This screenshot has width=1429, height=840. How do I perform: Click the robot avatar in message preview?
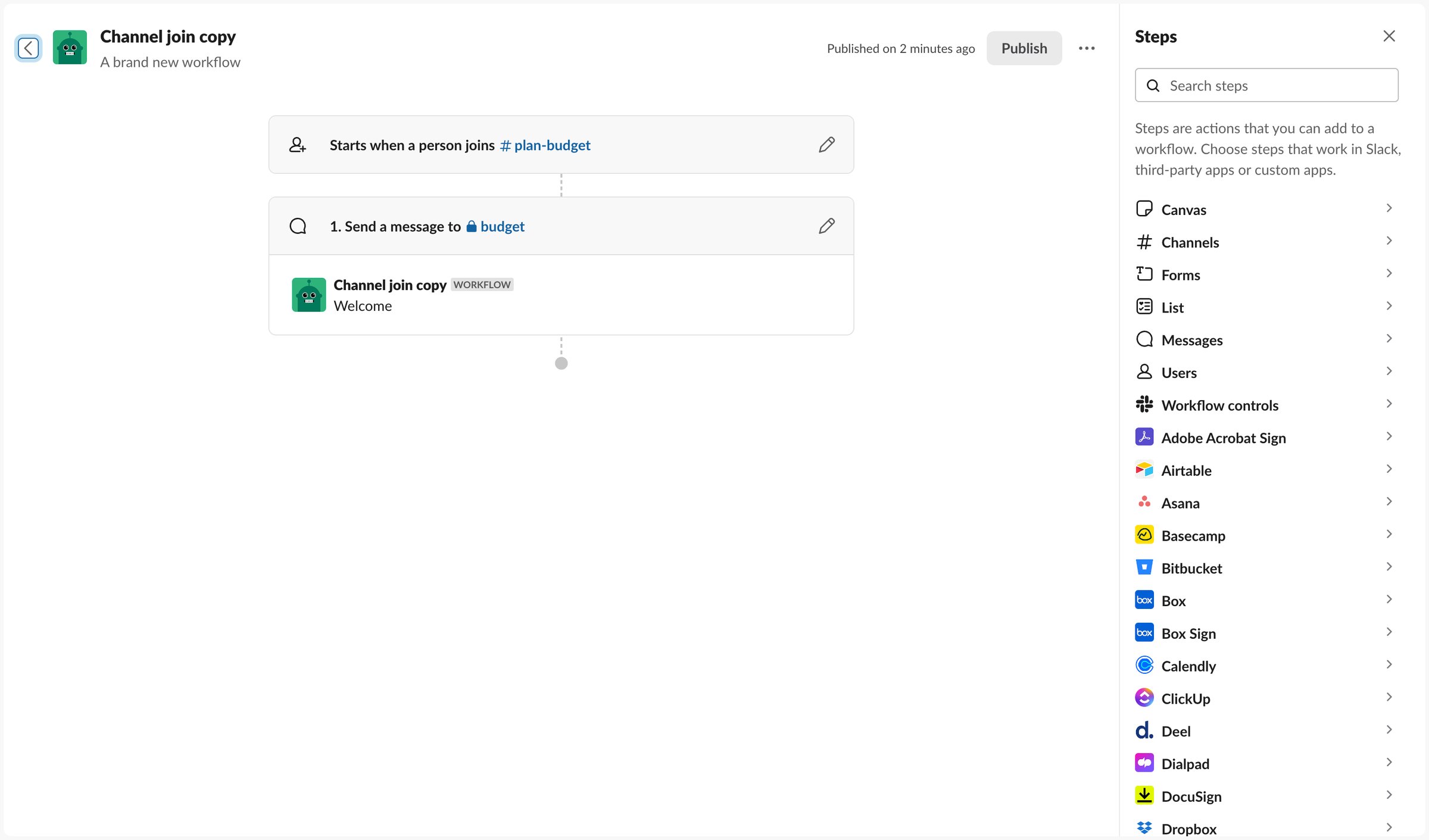tap(308, 295)
